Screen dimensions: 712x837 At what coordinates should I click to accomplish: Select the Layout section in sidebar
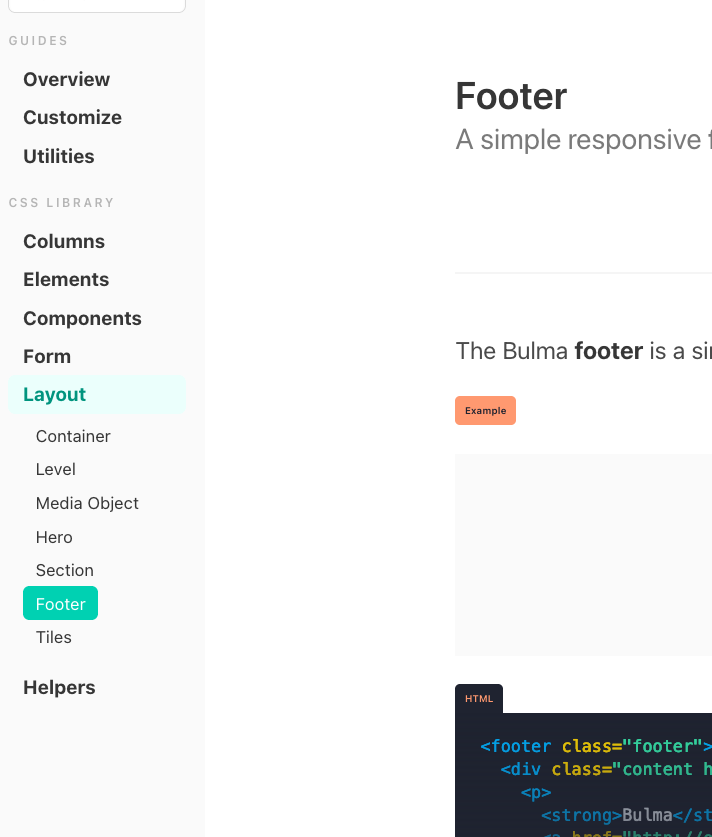pos(54,394)
